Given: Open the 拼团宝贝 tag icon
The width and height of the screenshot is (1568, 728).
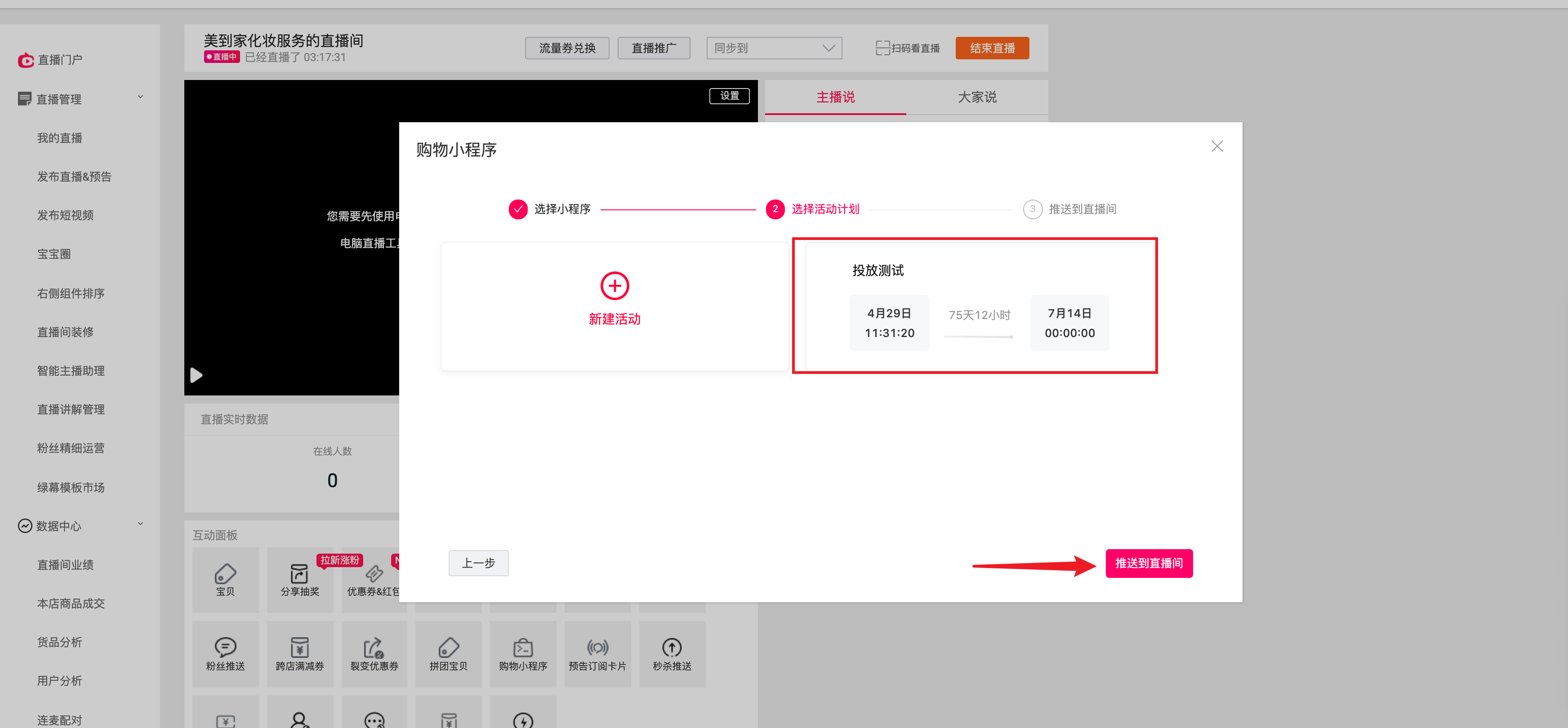Looking at the screenshot, I should (449, 647).
